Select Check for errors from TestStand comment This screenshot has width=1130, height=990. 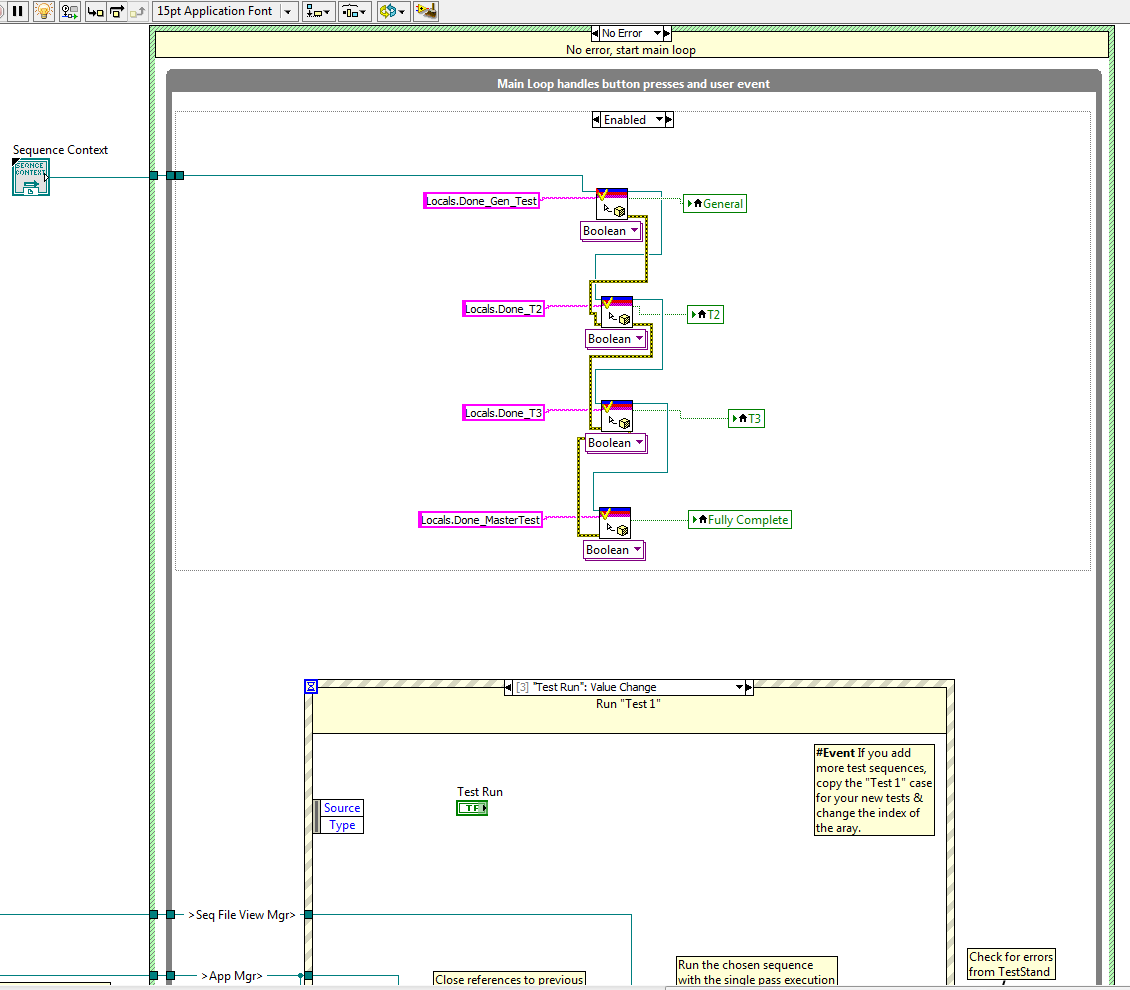1011,964
